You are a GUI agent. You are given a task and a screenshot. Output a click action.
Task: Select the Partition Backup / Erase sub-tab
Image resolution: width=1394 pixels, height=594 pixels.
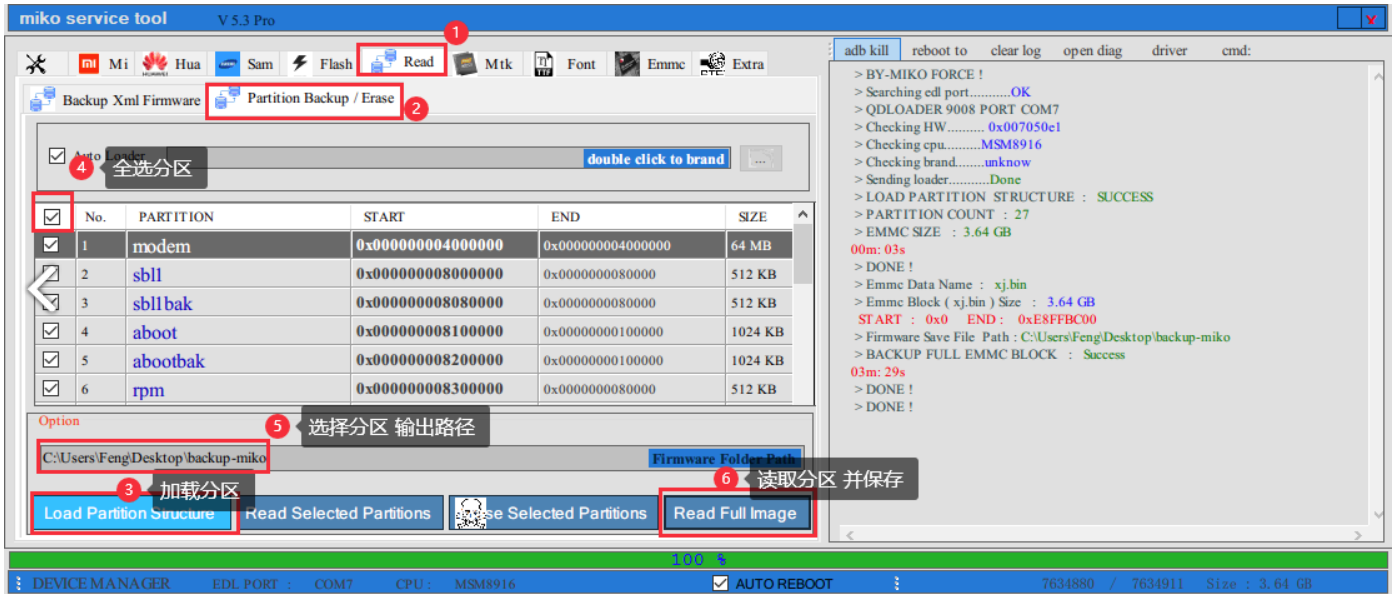click(305, 99)
